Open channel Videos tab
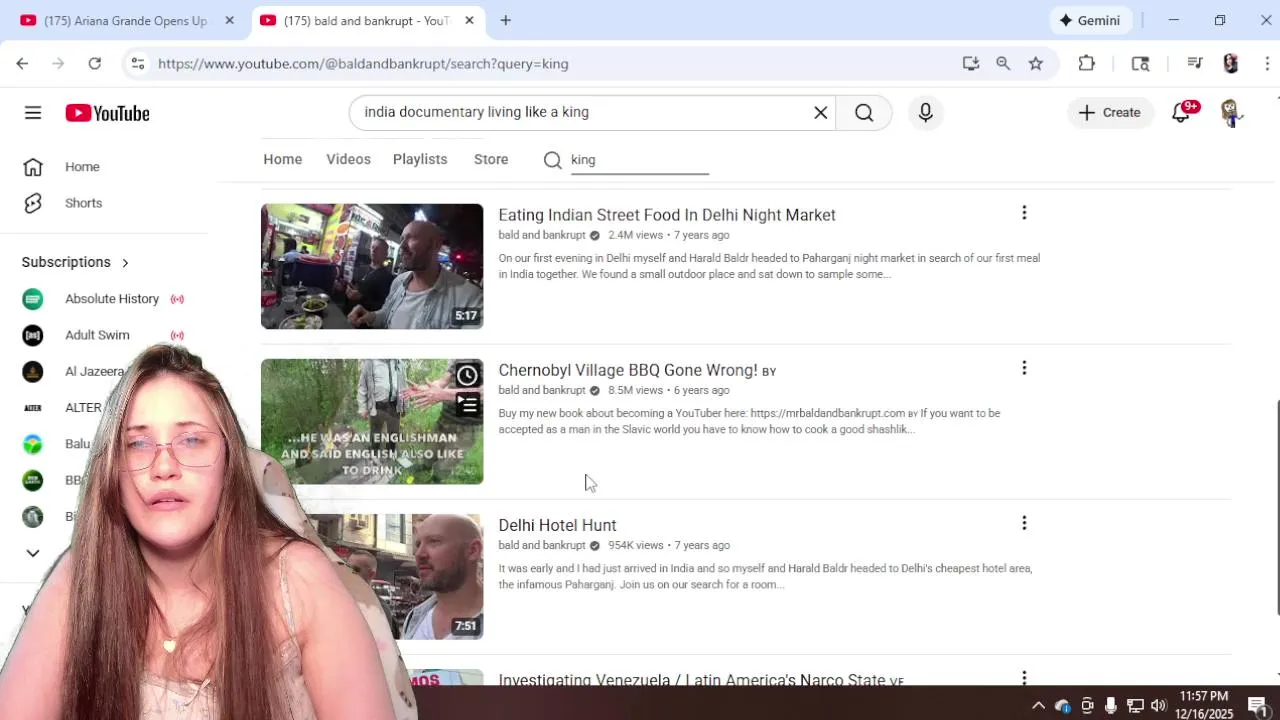The width and height of the screenshot is (1280, 720). pos(348,159)
